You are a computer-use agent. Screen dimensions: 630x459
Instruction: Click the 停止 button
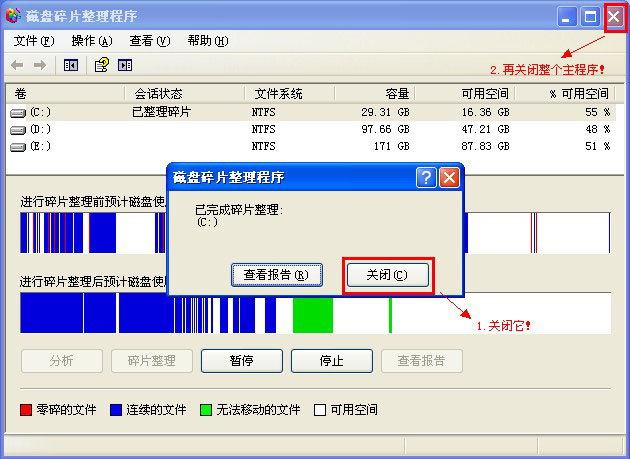(332, 361)
